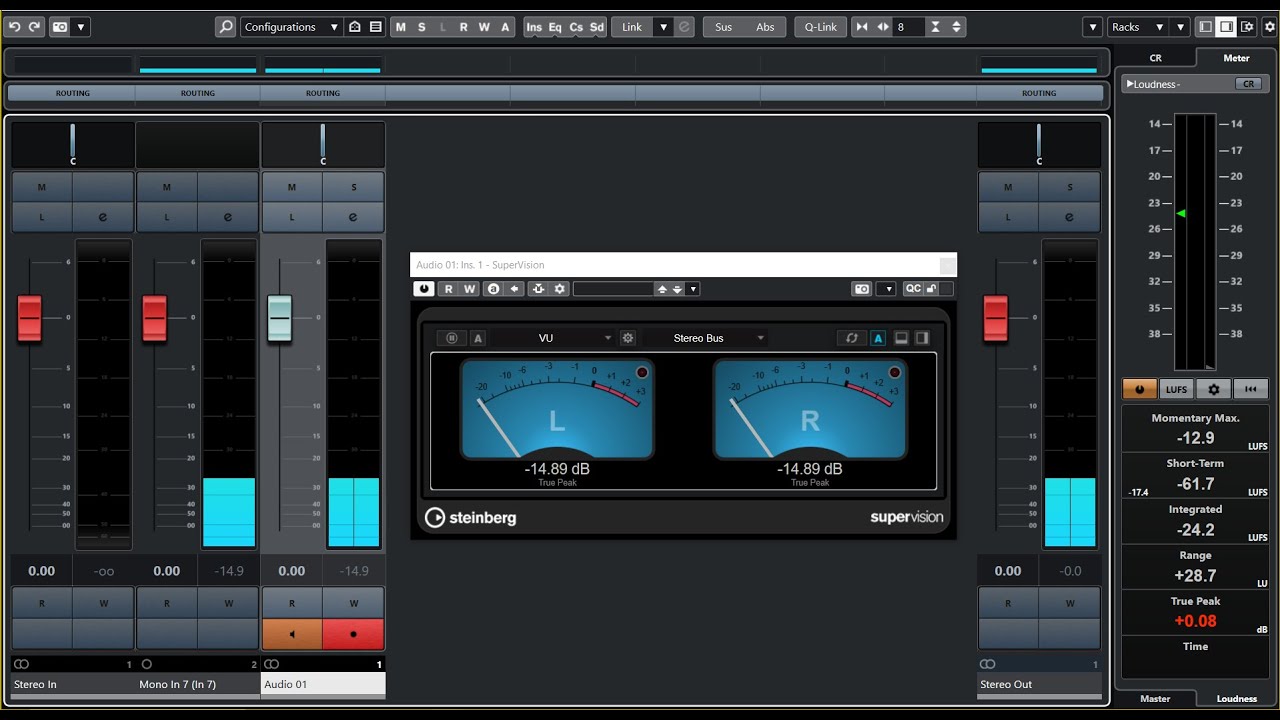Viewport: 1280px width, 720px height.
Task: Switch to the CR tab
Action: tap(1155, 58)
